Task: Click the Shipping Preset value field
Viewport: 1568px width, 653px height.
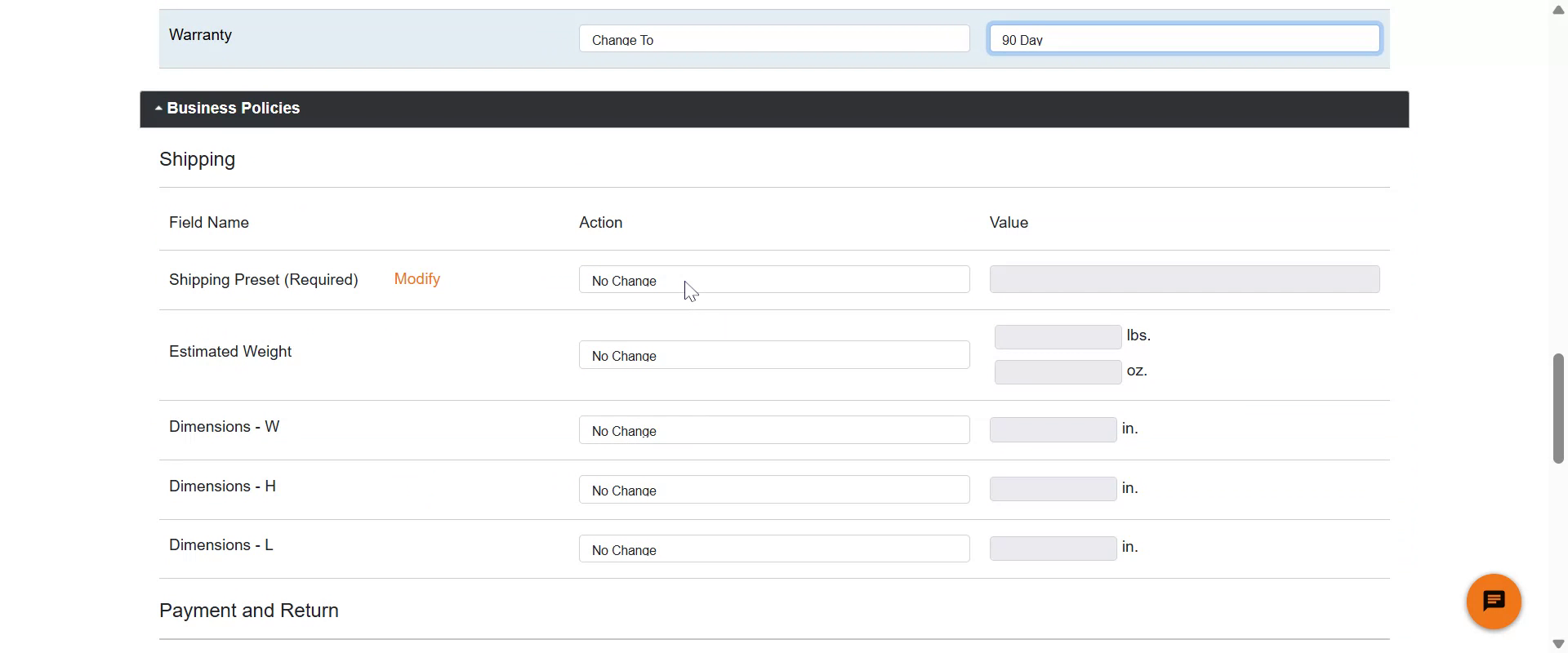Action: 1183,279
